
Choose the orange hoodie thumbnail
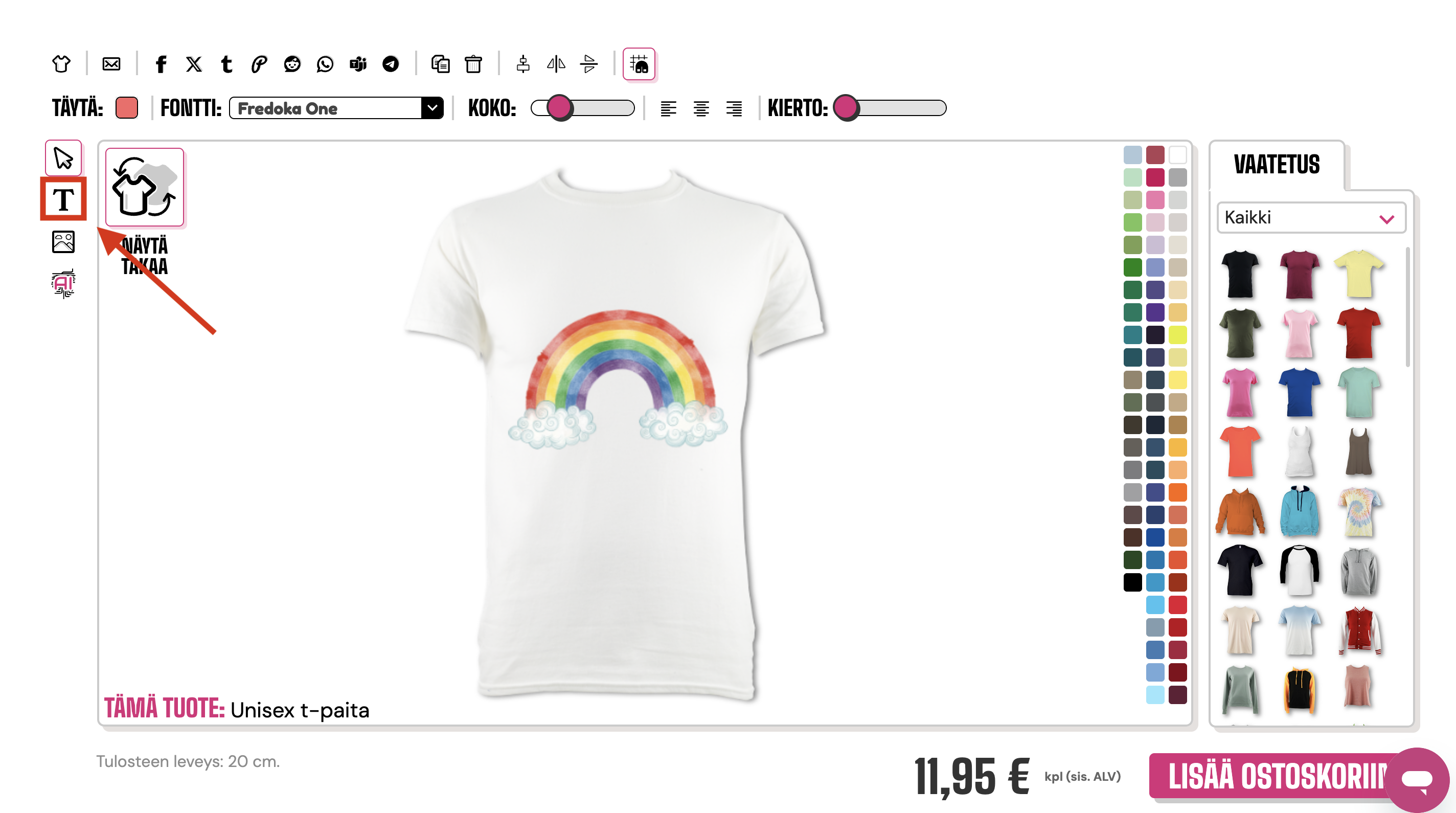pos(1240,512)
